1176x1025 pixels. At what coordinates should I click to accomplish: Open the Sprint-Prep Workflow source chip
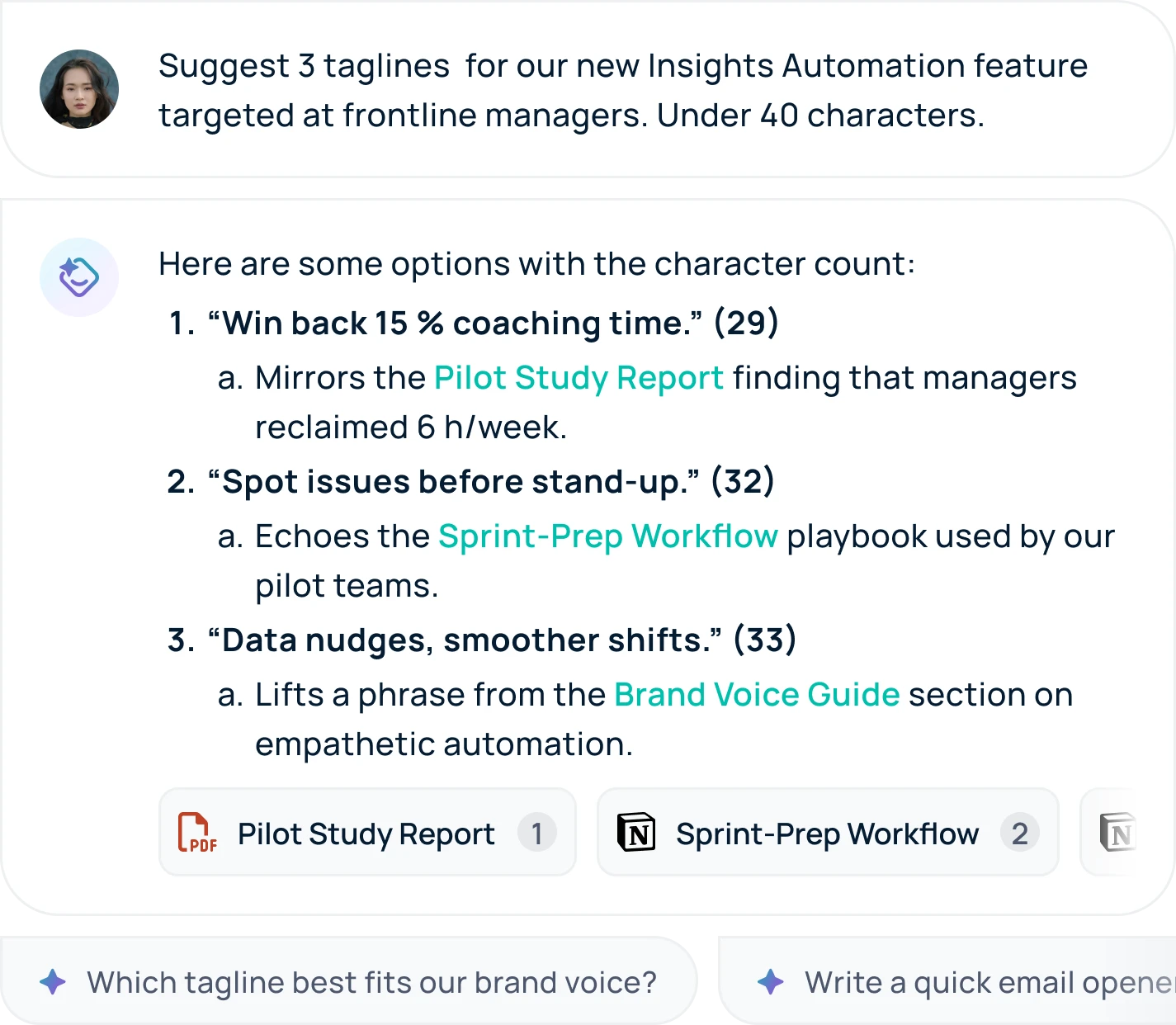coord(826,834)
